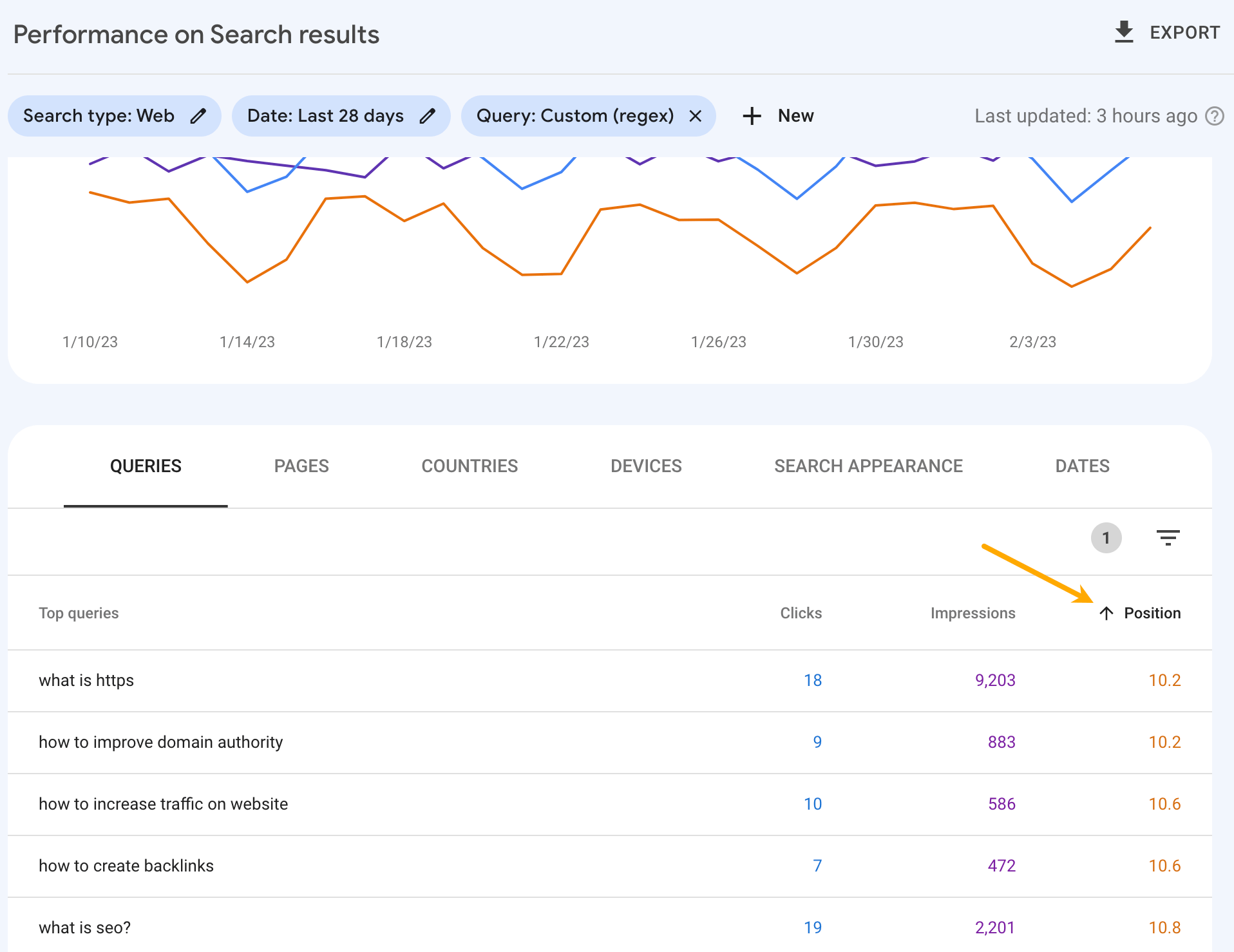Screen dimensions: 1234x952
Task: Click the filter count badge showing 1
Action: (x=1106, y=538)
